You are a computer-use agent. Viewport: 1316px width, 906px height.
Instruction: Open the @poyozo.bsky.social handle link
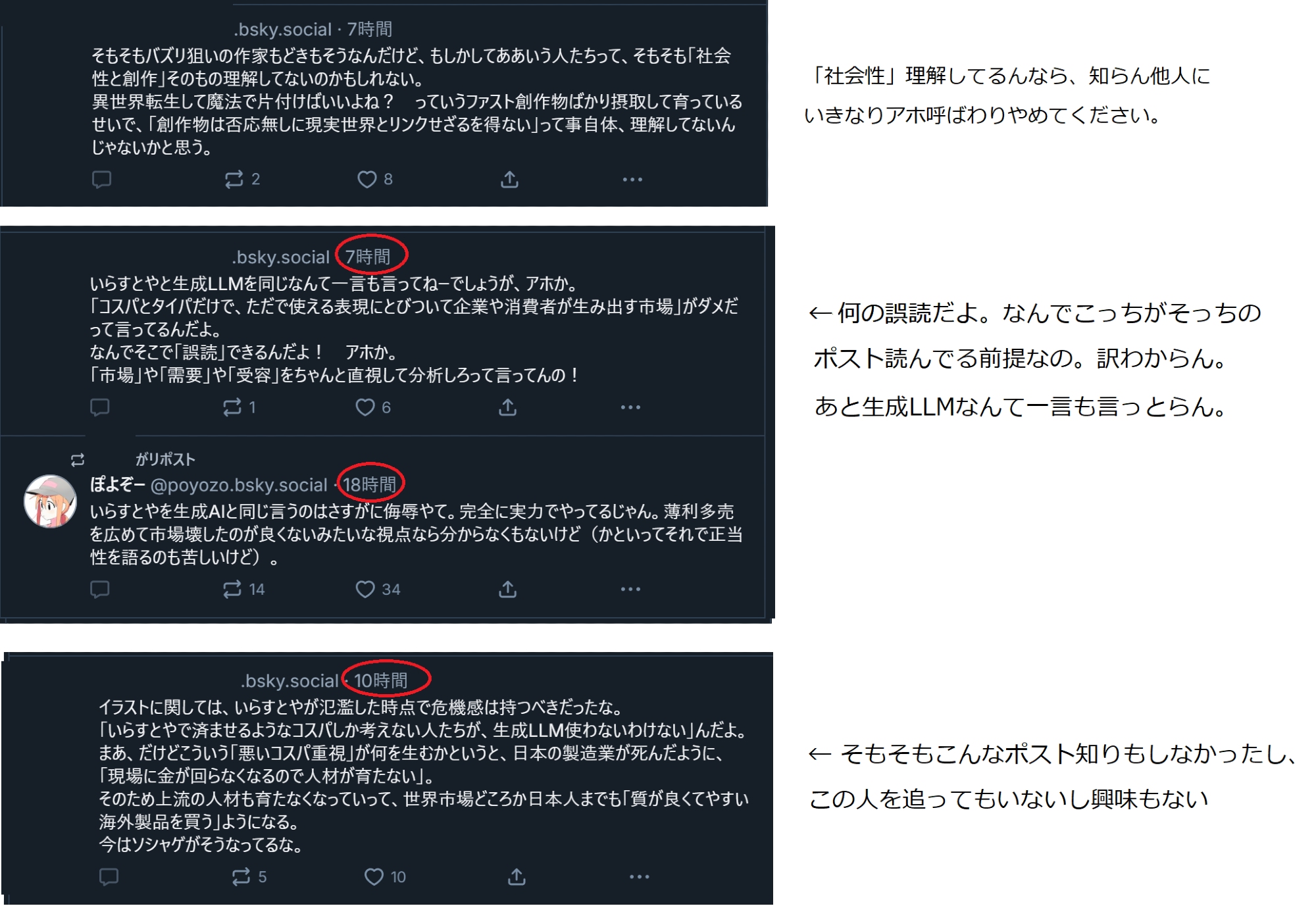[x=239, y=485]
